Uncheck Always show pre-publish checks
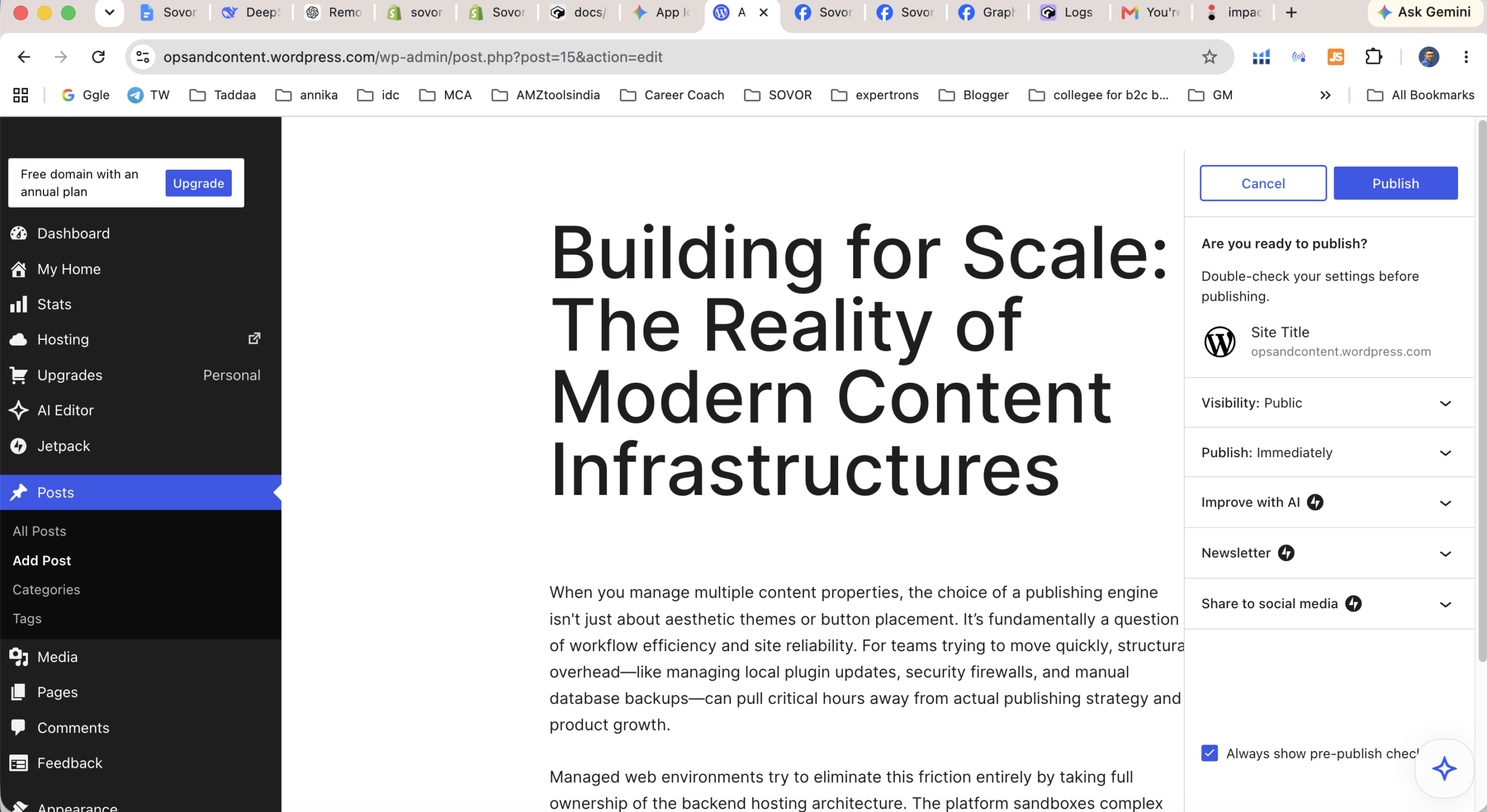1487x812 pixels. click(1209, 753)
